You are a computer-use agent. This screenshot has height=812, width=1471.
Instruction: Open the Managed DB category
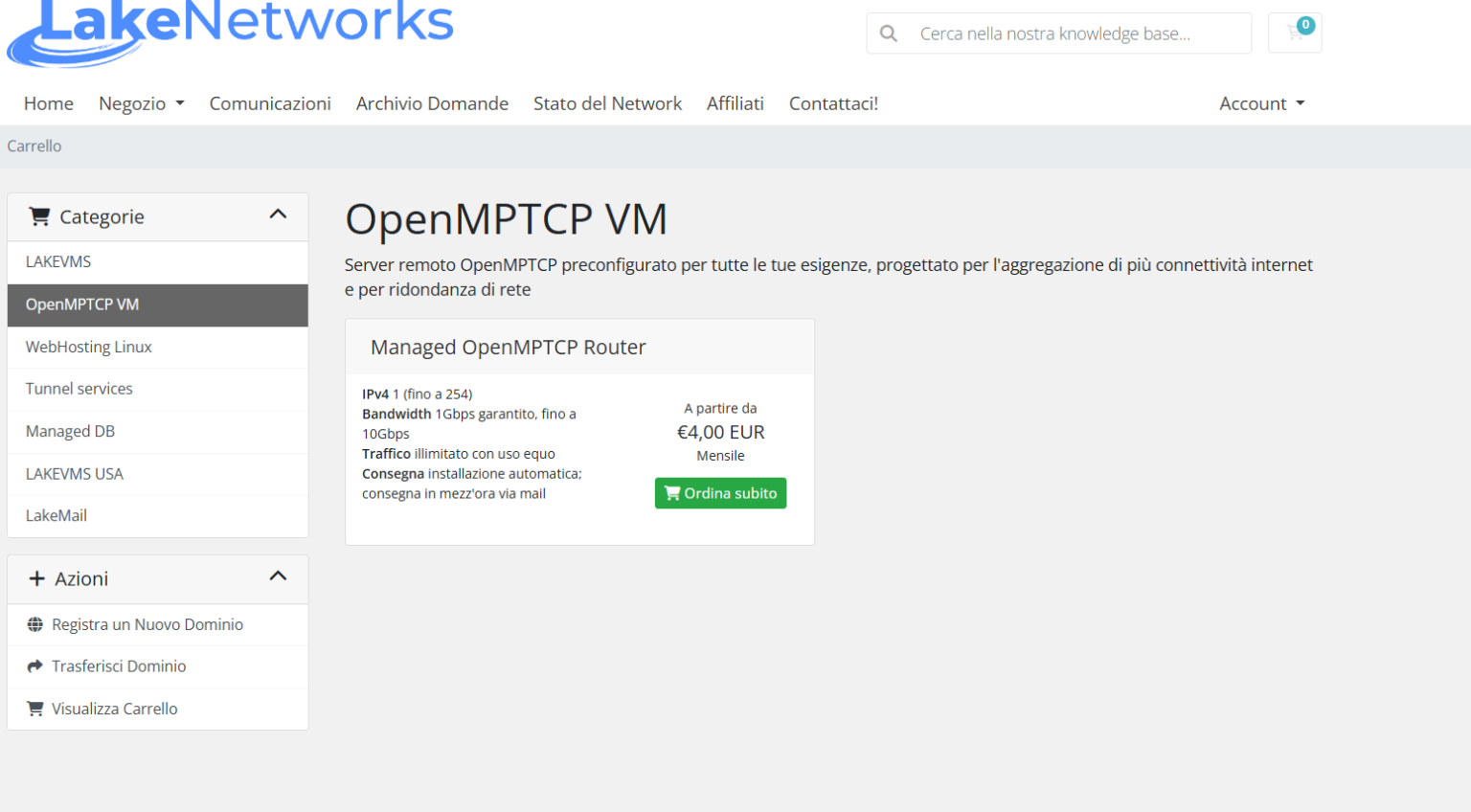[x=158, y=432]
